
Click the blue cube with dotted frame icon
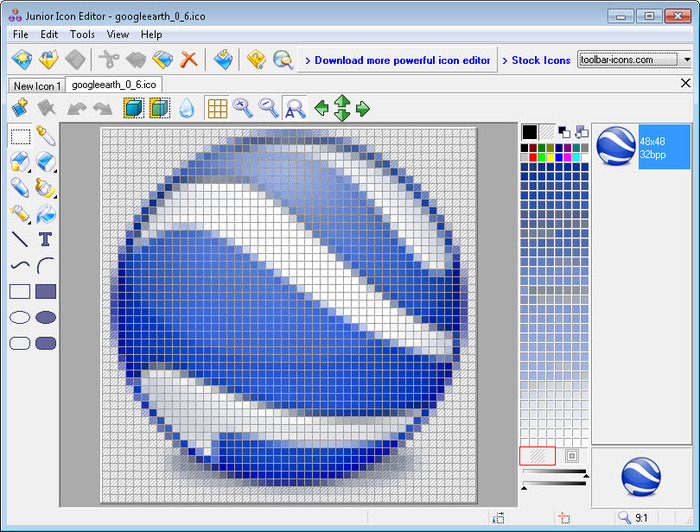coord(133,108)
